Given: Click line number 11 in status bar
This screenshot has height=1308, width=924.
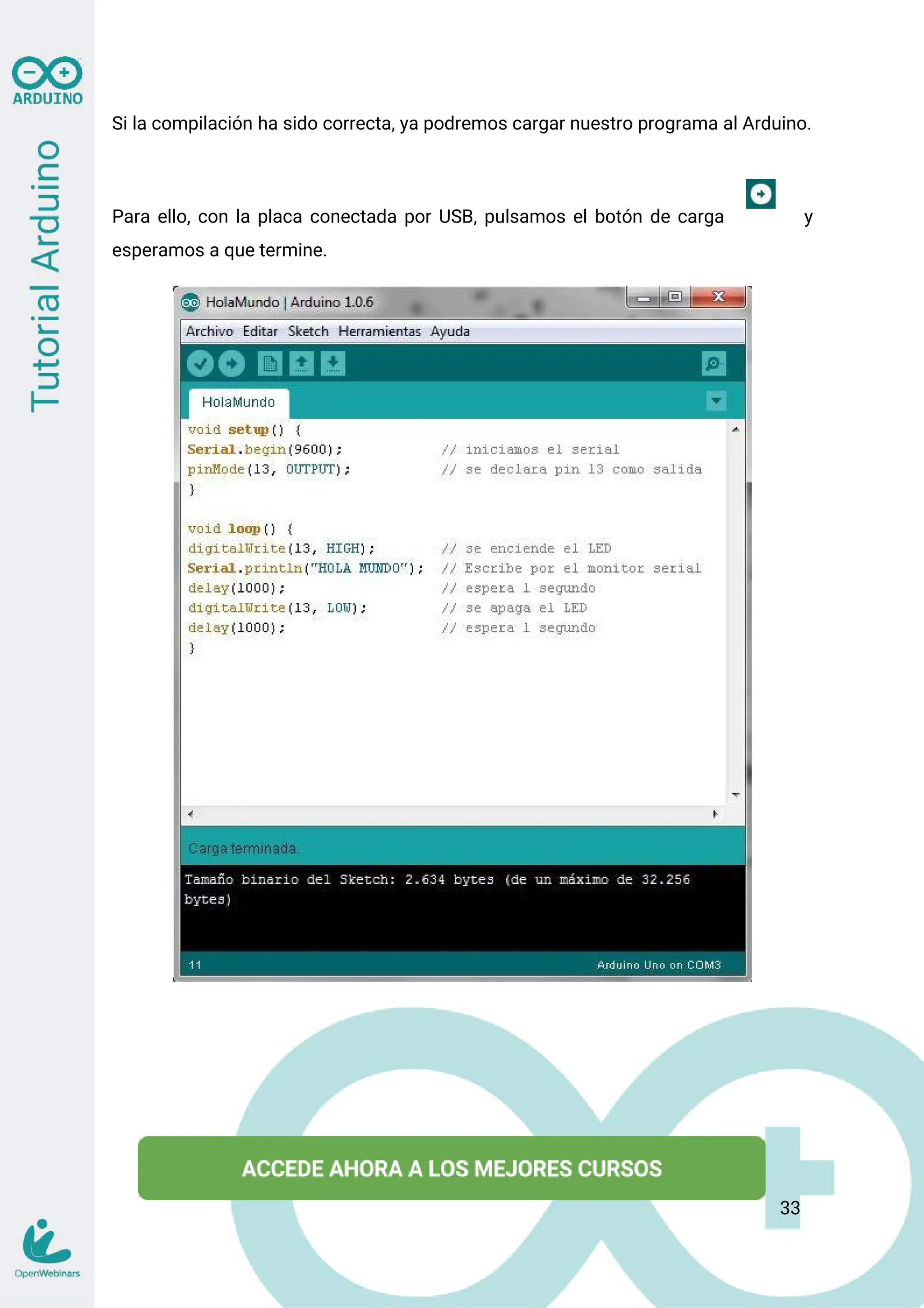Looking at the screenshot, I should (x=195, y=965).
